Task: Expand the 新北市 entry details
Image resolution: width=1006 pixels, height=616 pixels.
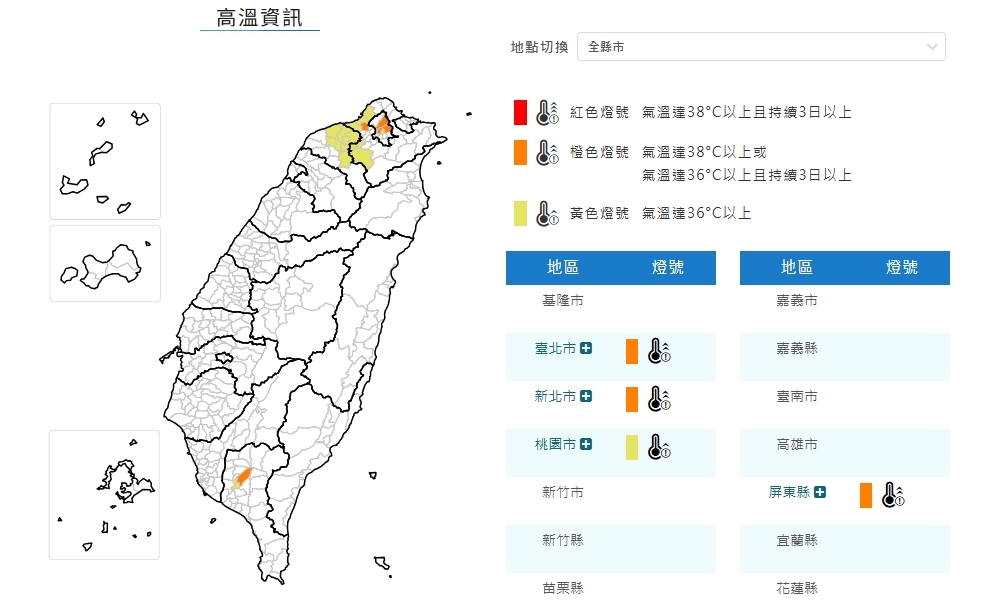Action: coord(585,398)
